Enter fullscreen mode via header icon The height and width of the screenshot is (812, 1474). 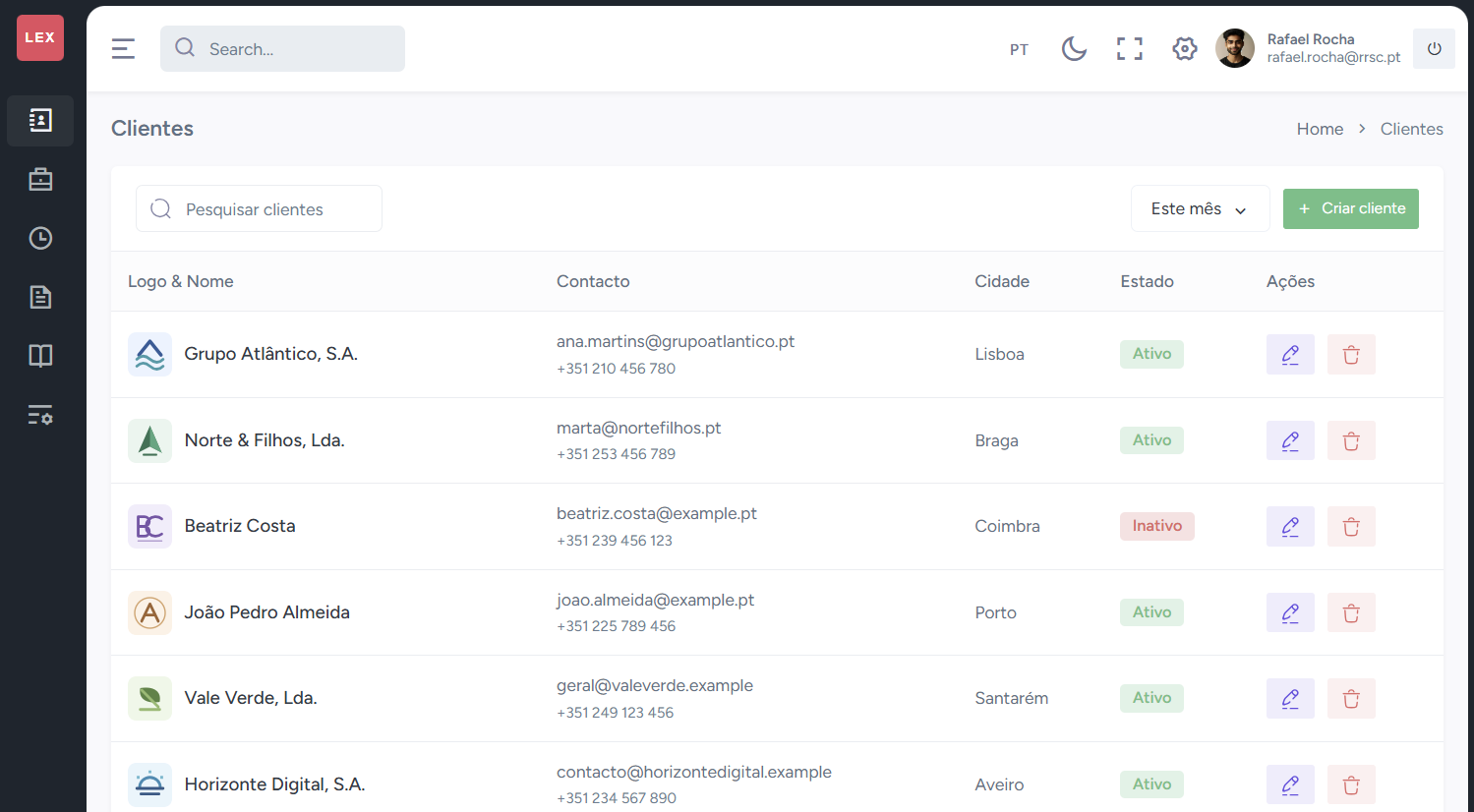point(1129,48)
